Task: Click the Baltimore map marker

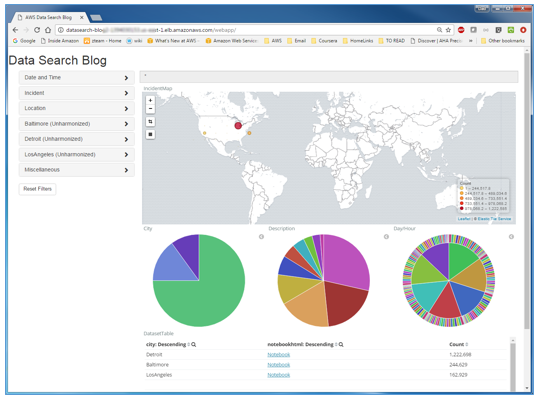Action: coord(249,133)
